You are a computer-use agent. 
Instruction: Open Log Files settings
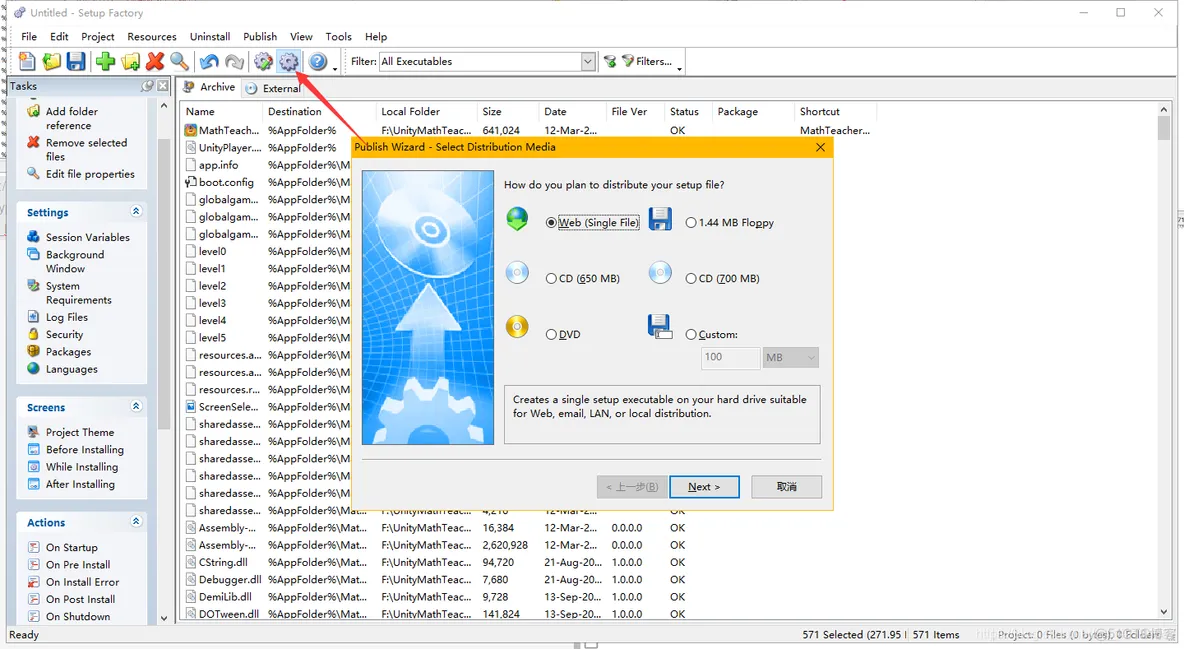click(66, 317)
